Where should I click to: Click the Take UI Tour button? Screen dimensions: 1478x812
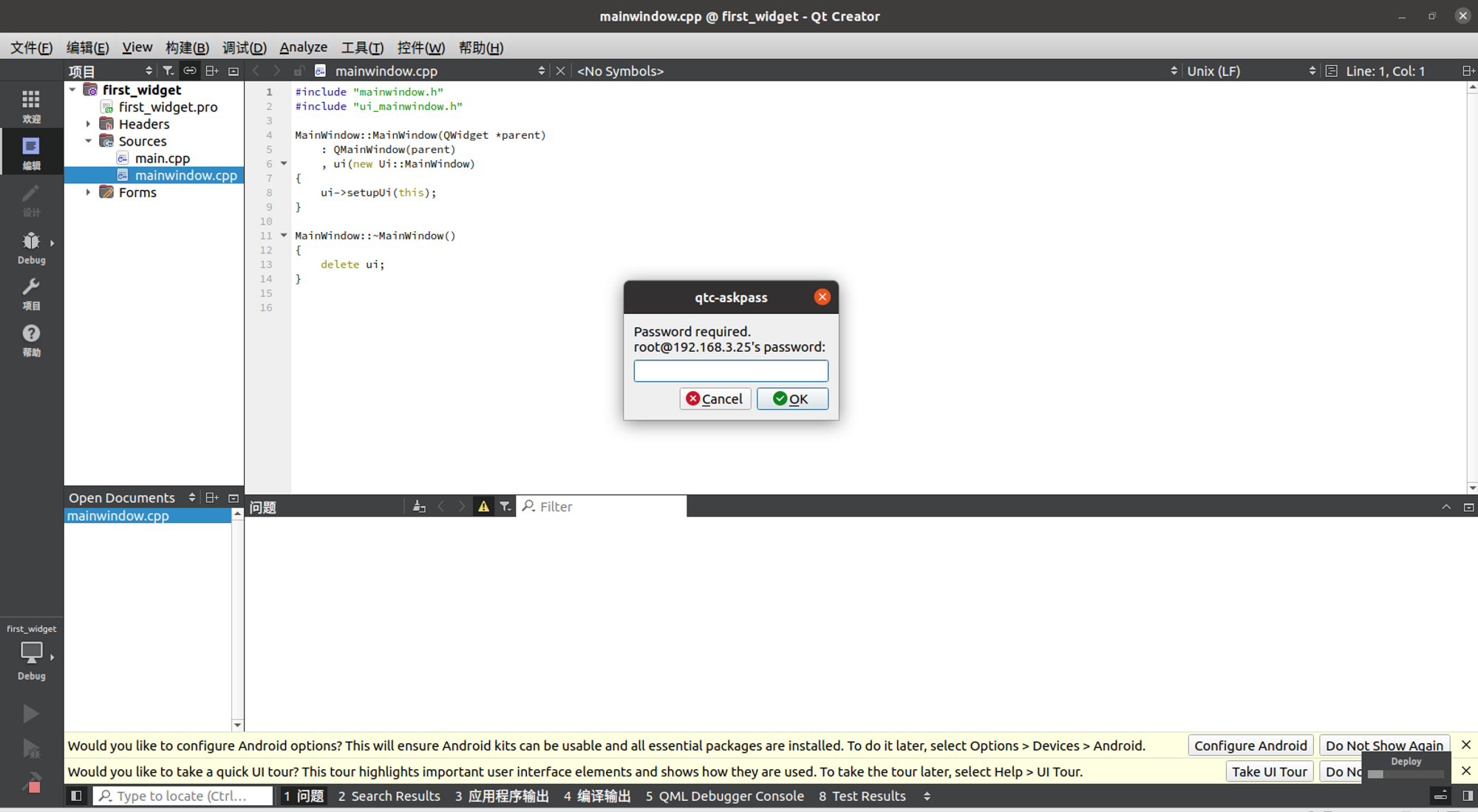[x=1270, y=771]
